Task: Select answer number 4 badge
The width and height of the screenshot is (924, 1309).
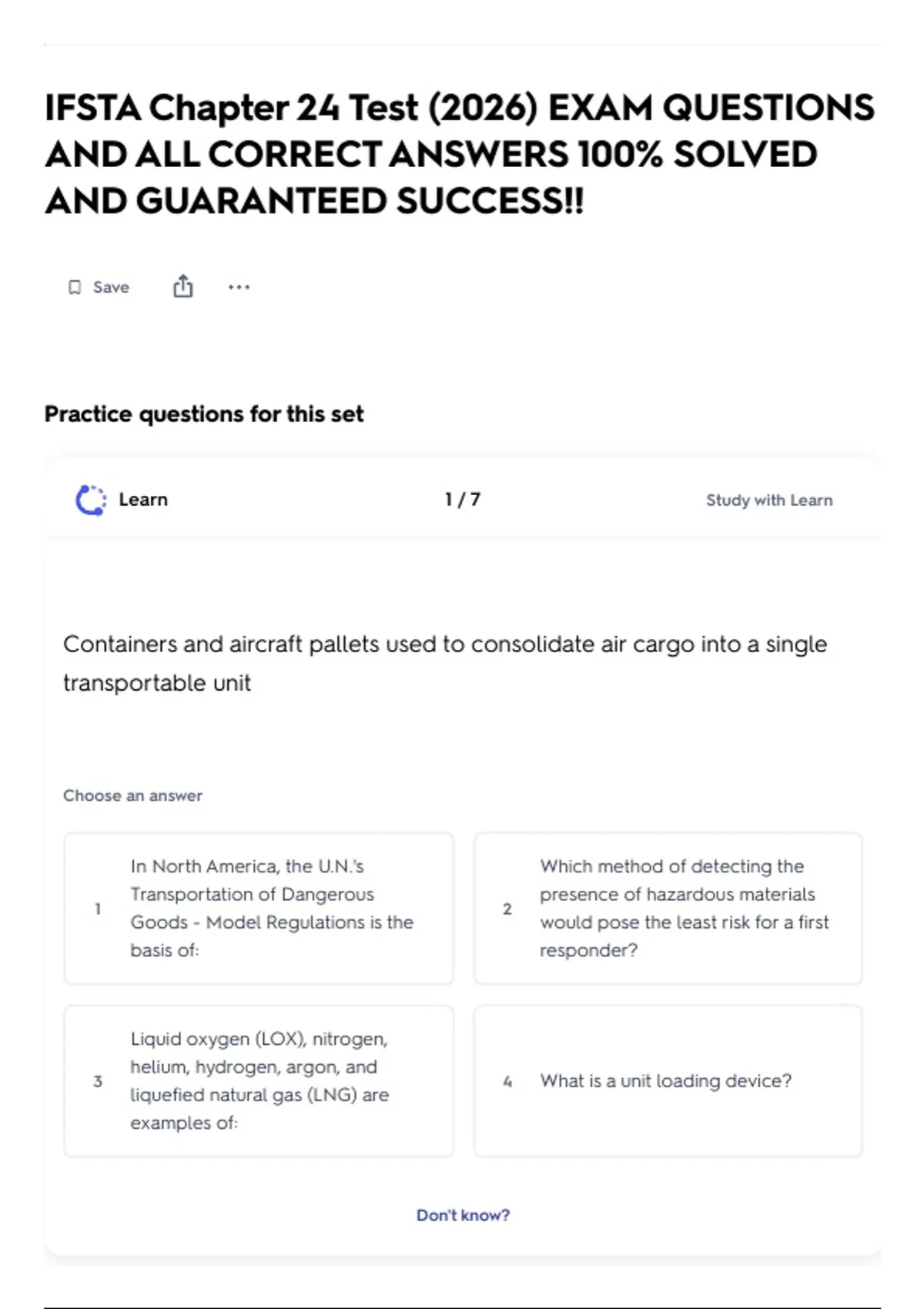Action: [x=507, y=1081]
